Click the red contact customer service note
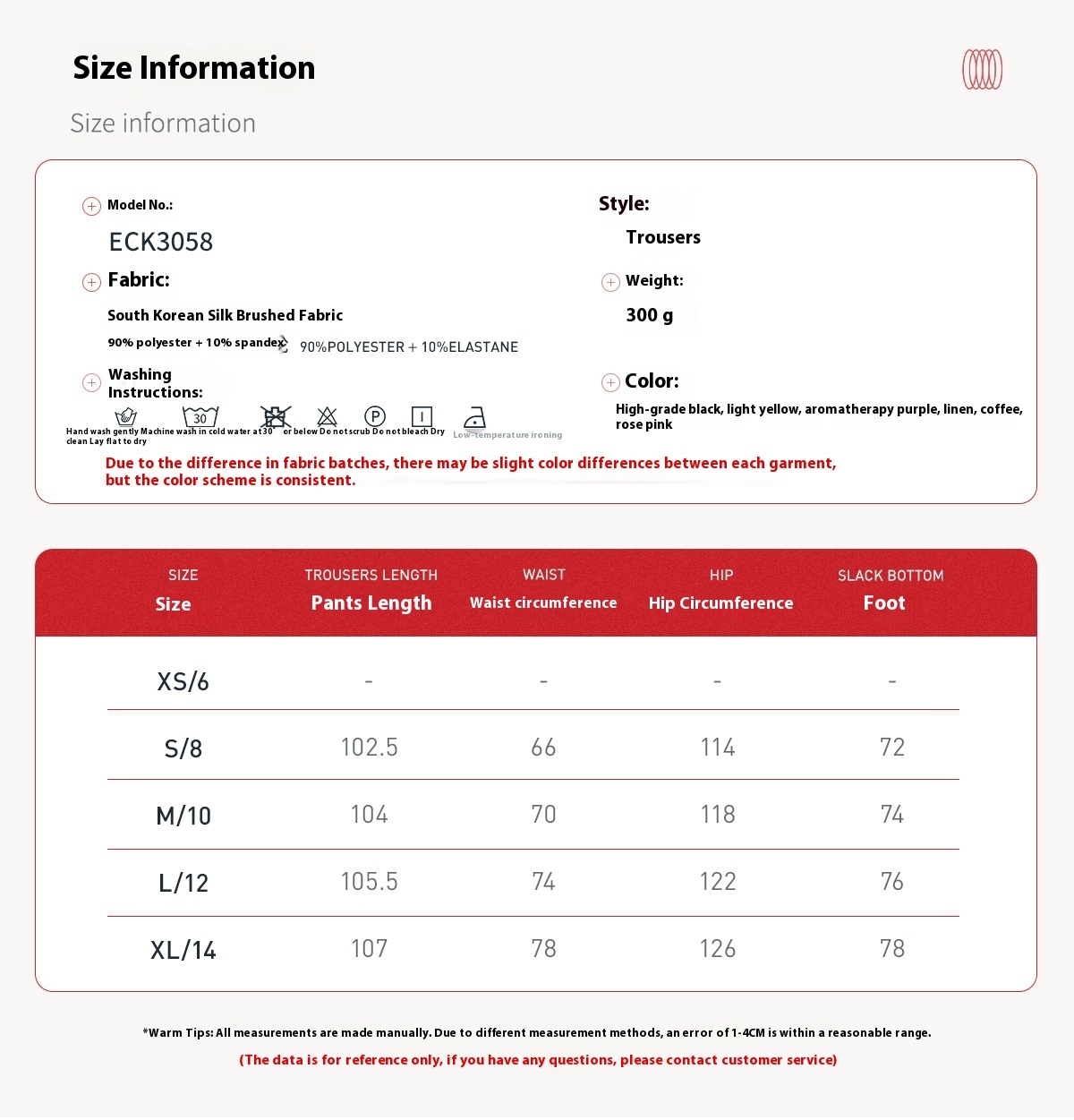The image size is (1074, 1120). click(538, 1060)
